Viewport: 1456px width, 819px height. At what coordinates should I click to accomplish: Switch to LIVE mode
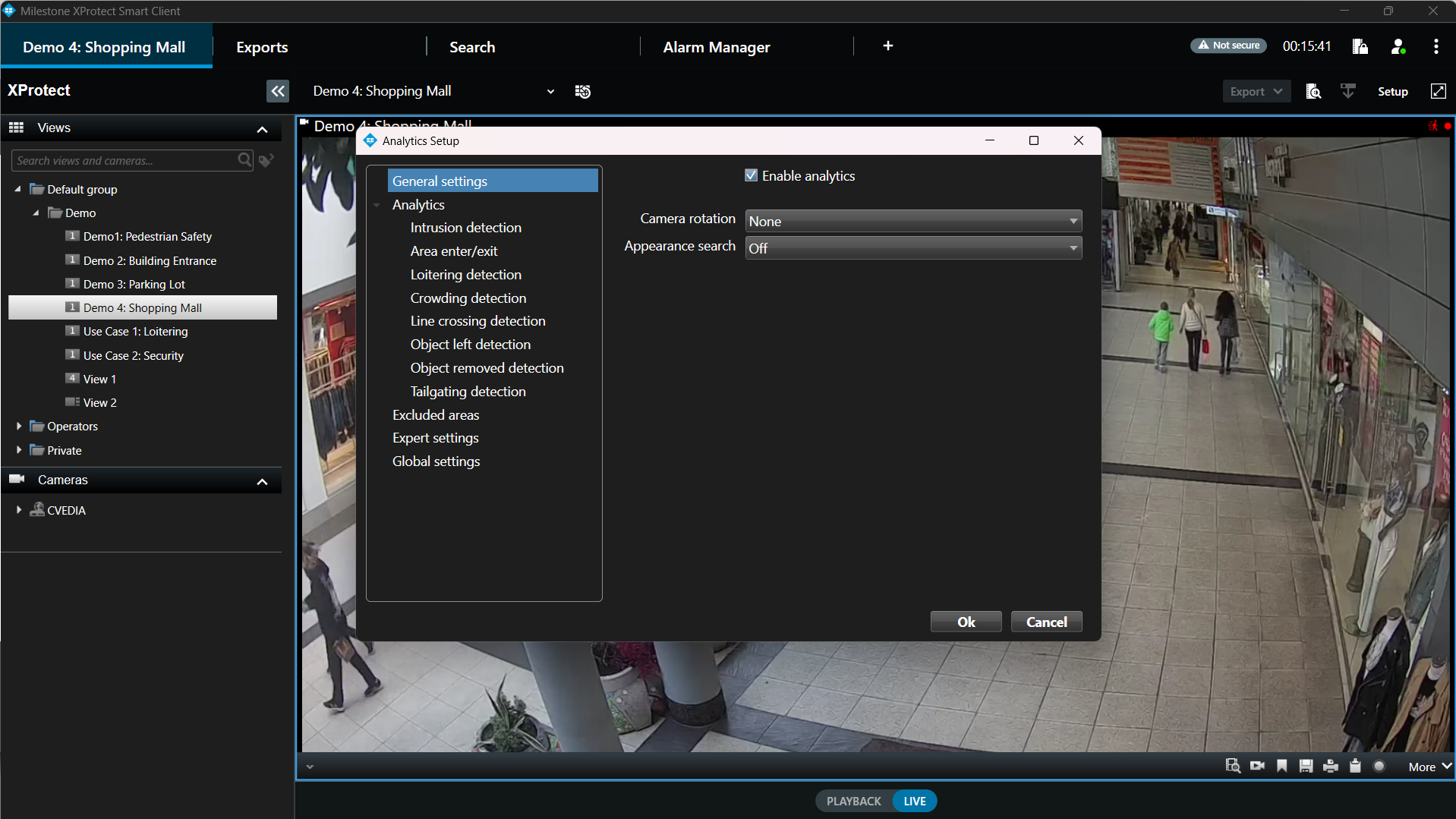click(x=915, y=801)
